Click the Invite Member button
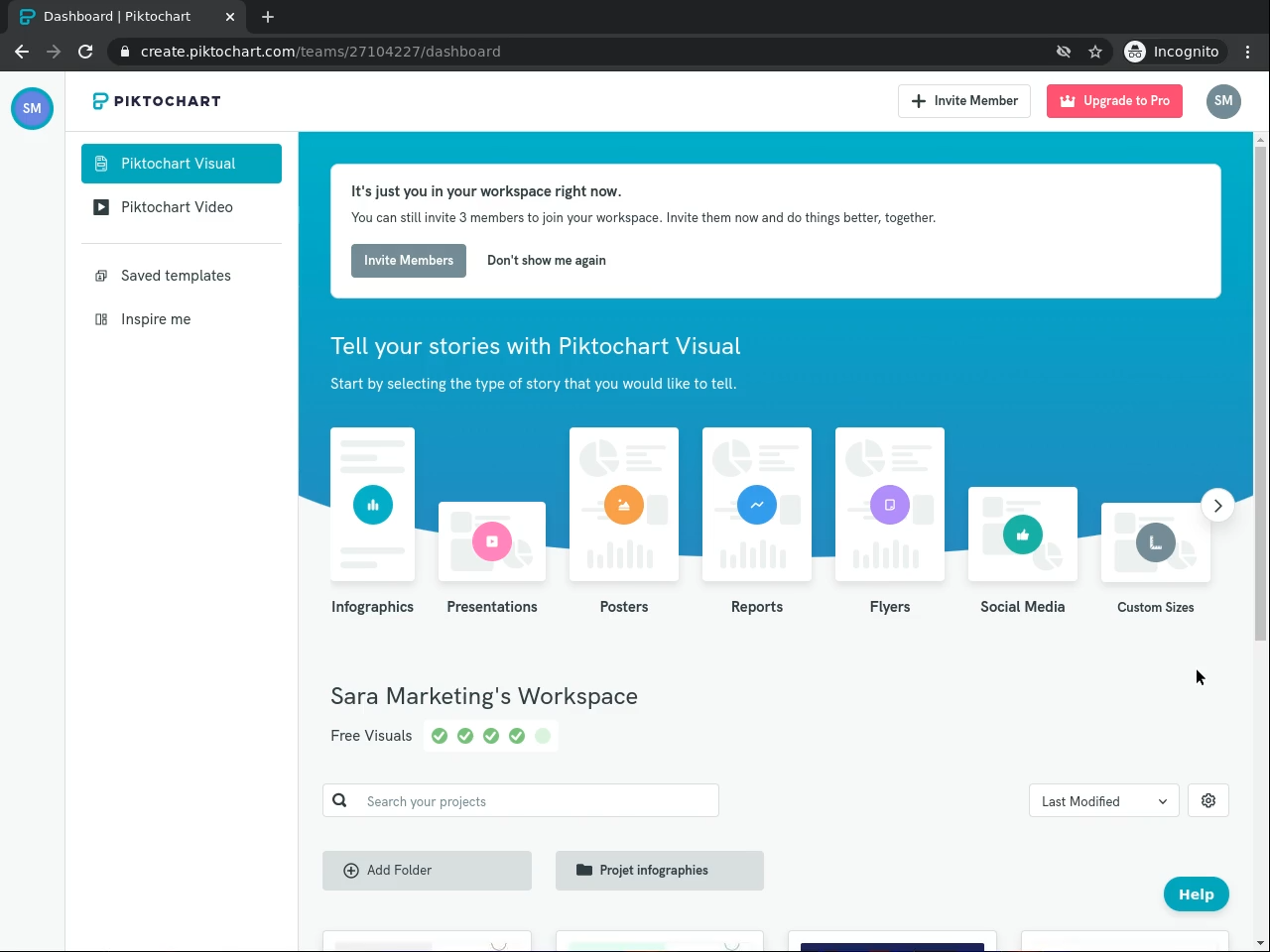Screen dimensions: 1270x952 (x=964, y=101)
